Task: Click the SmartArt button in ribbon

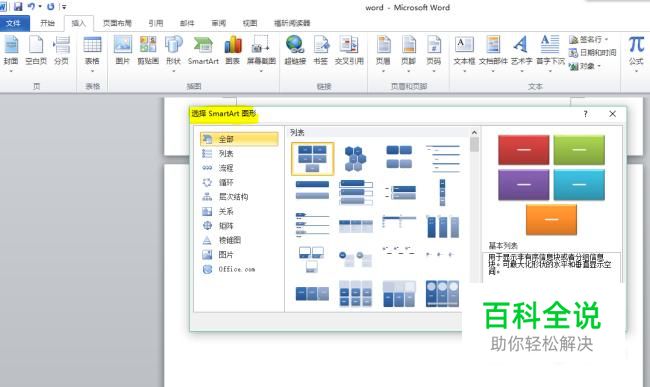Action: click(203, 51)
